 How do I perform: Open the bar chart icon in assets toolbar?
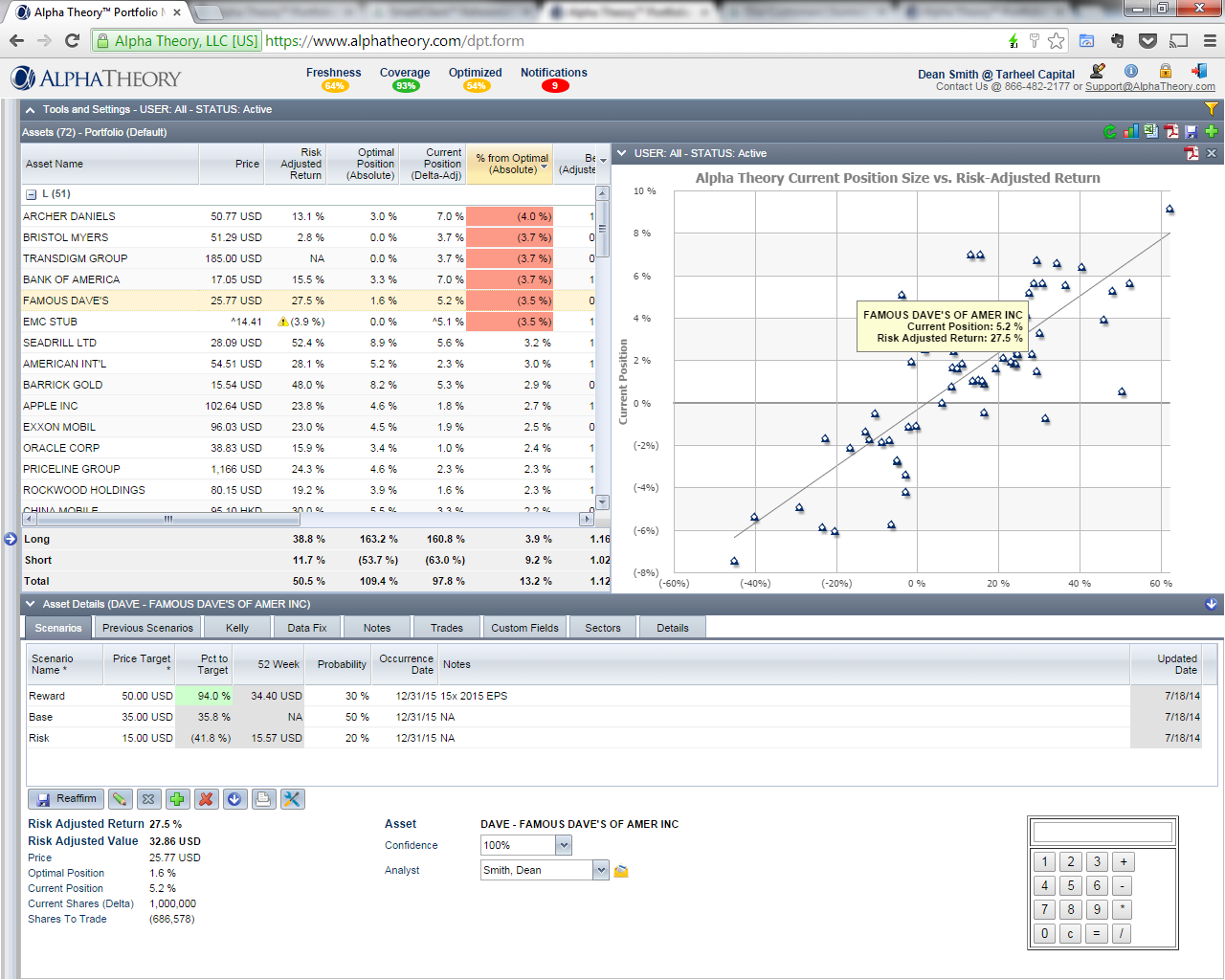point(1130,132)
